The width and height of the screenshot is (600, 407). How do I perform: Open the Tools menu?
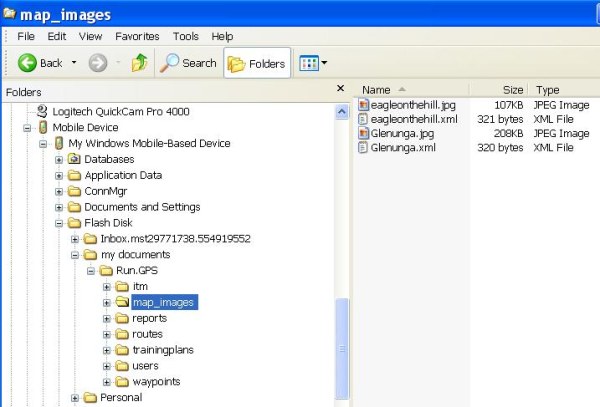[x=186, y=36]
